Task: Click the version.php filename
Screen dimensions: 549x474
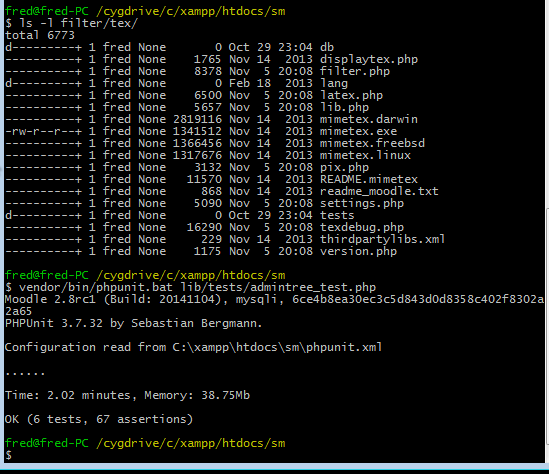Action: coord(358,251)
